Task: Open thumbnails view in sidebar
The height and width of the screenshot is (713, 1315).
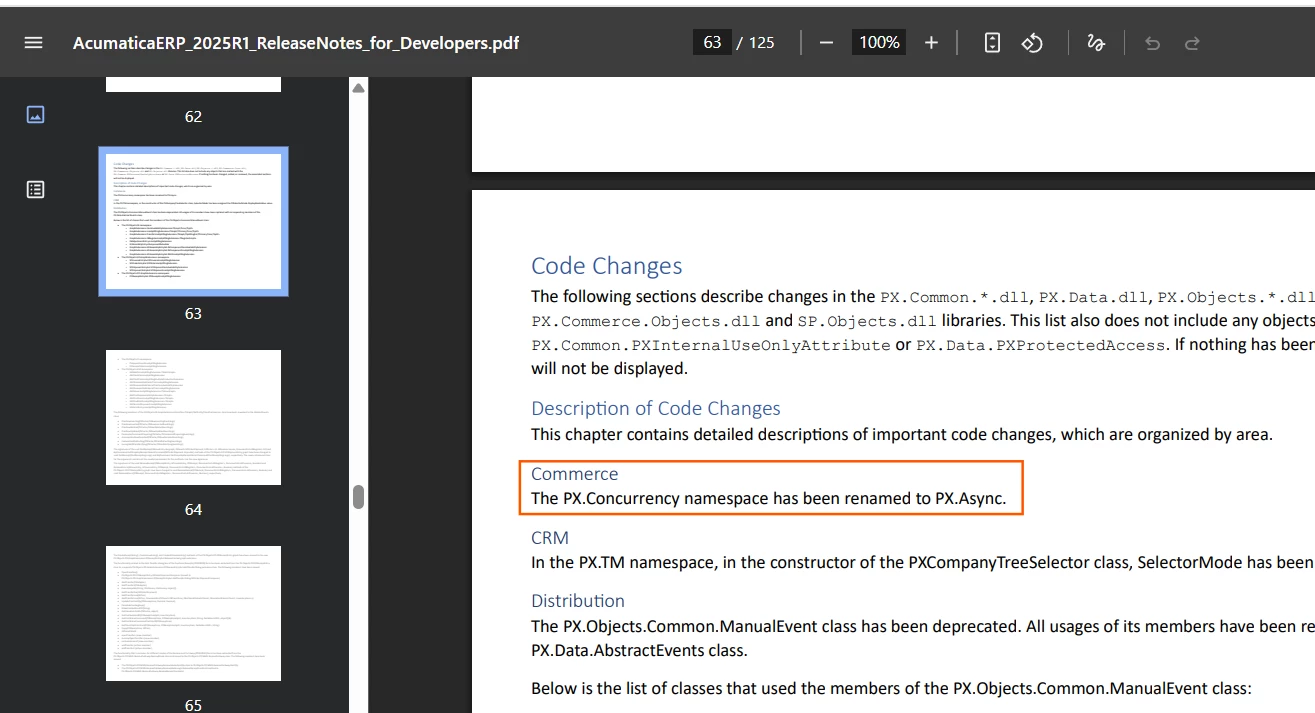Action: [35, 114]
